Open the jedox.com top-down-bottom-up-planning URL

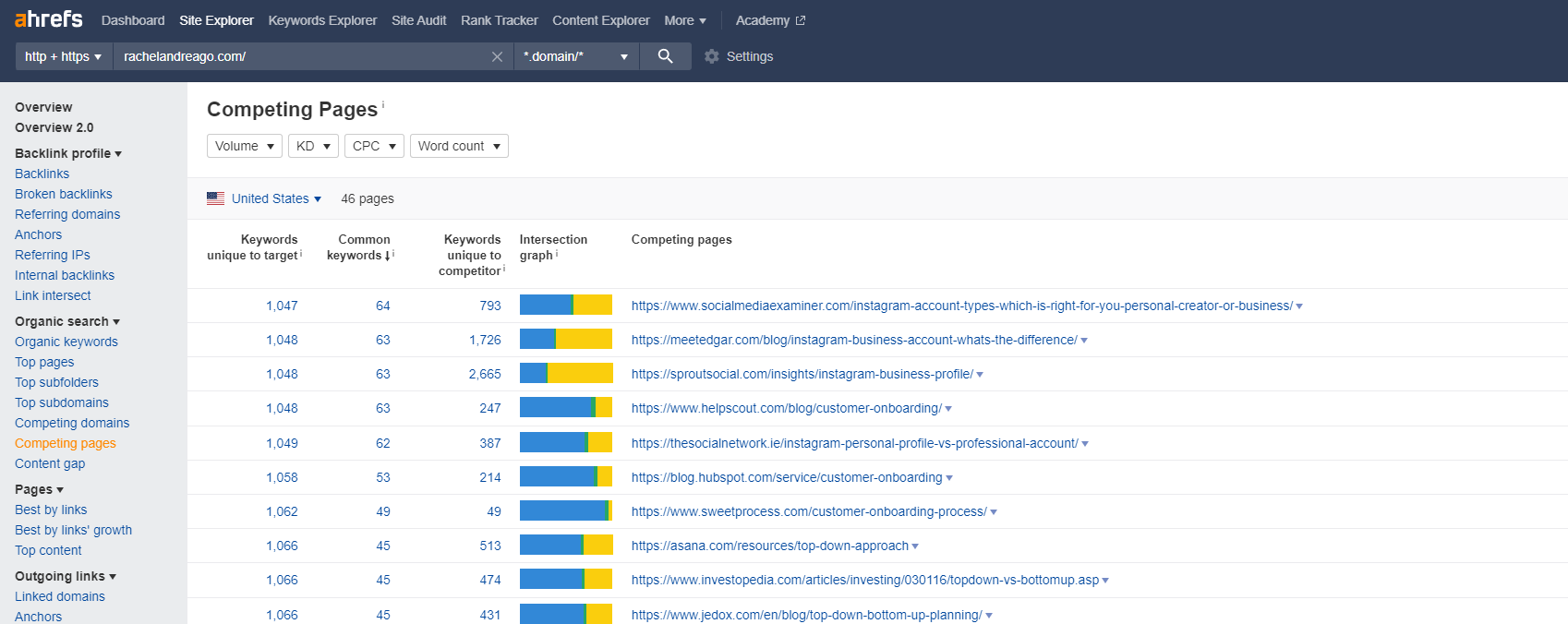click(x=807, y=615)
